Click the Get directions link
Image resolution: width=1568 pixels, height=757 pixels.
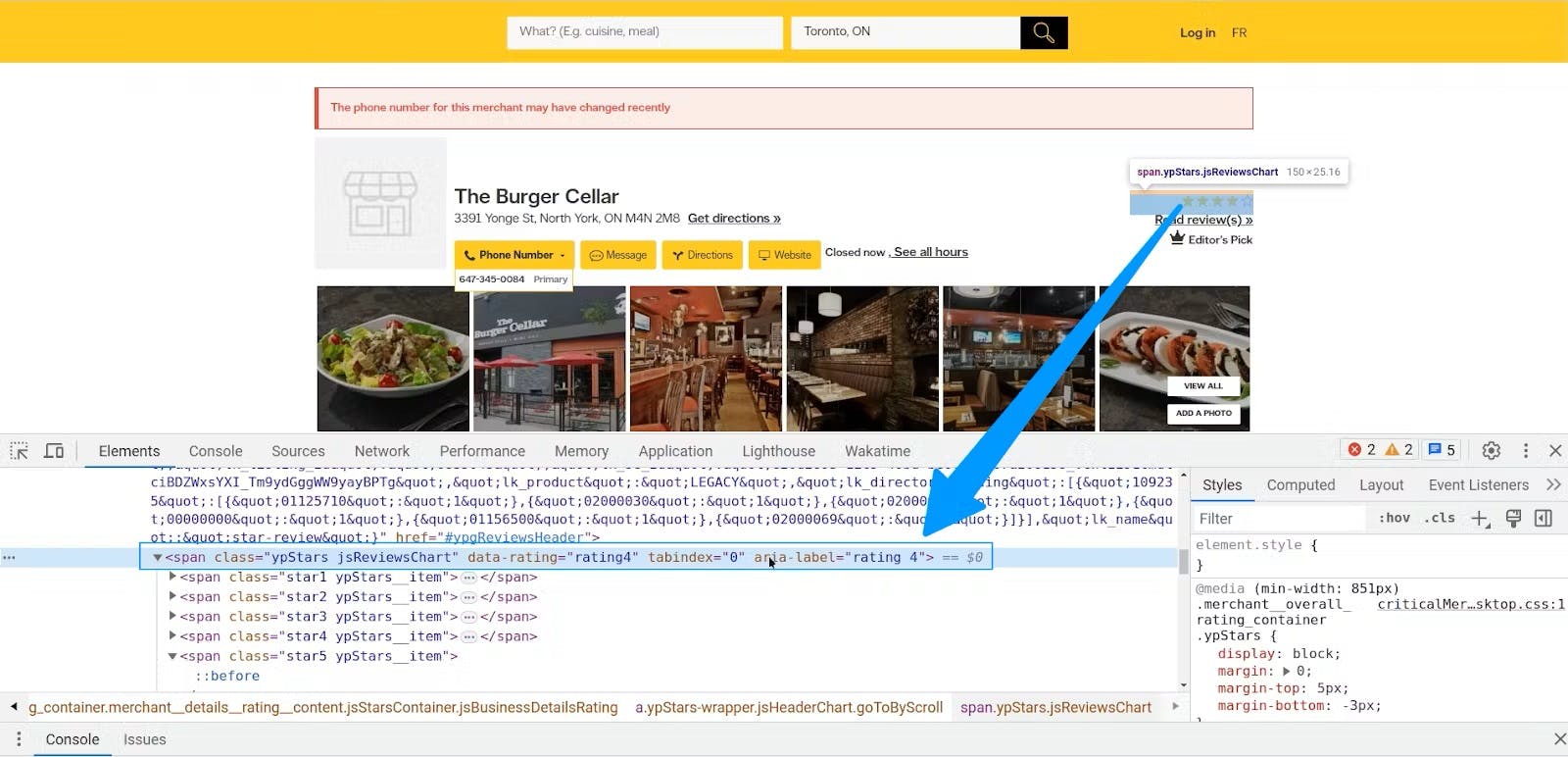point(734,218)
